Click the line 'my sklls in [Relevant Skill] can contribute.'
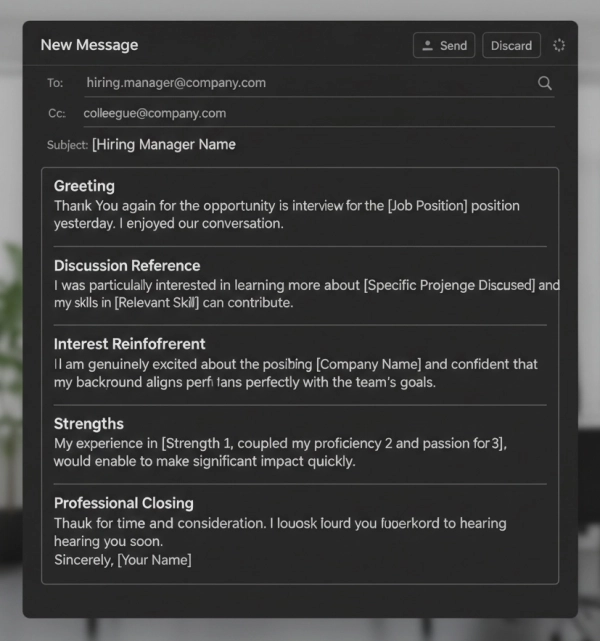Image resolution: width=600 pixels, height=641 pixels. pos(174,303)
